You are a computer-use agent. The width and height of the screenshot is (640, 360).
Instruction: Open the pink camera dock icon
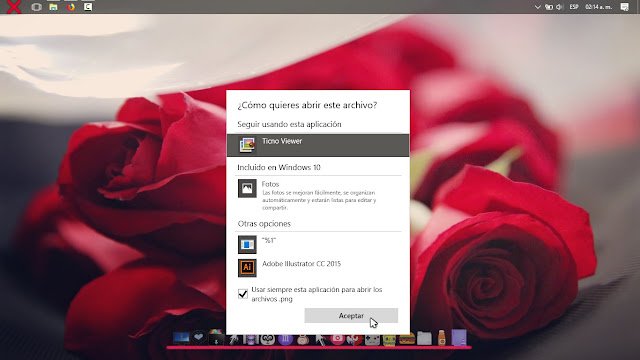coord(338,339)
